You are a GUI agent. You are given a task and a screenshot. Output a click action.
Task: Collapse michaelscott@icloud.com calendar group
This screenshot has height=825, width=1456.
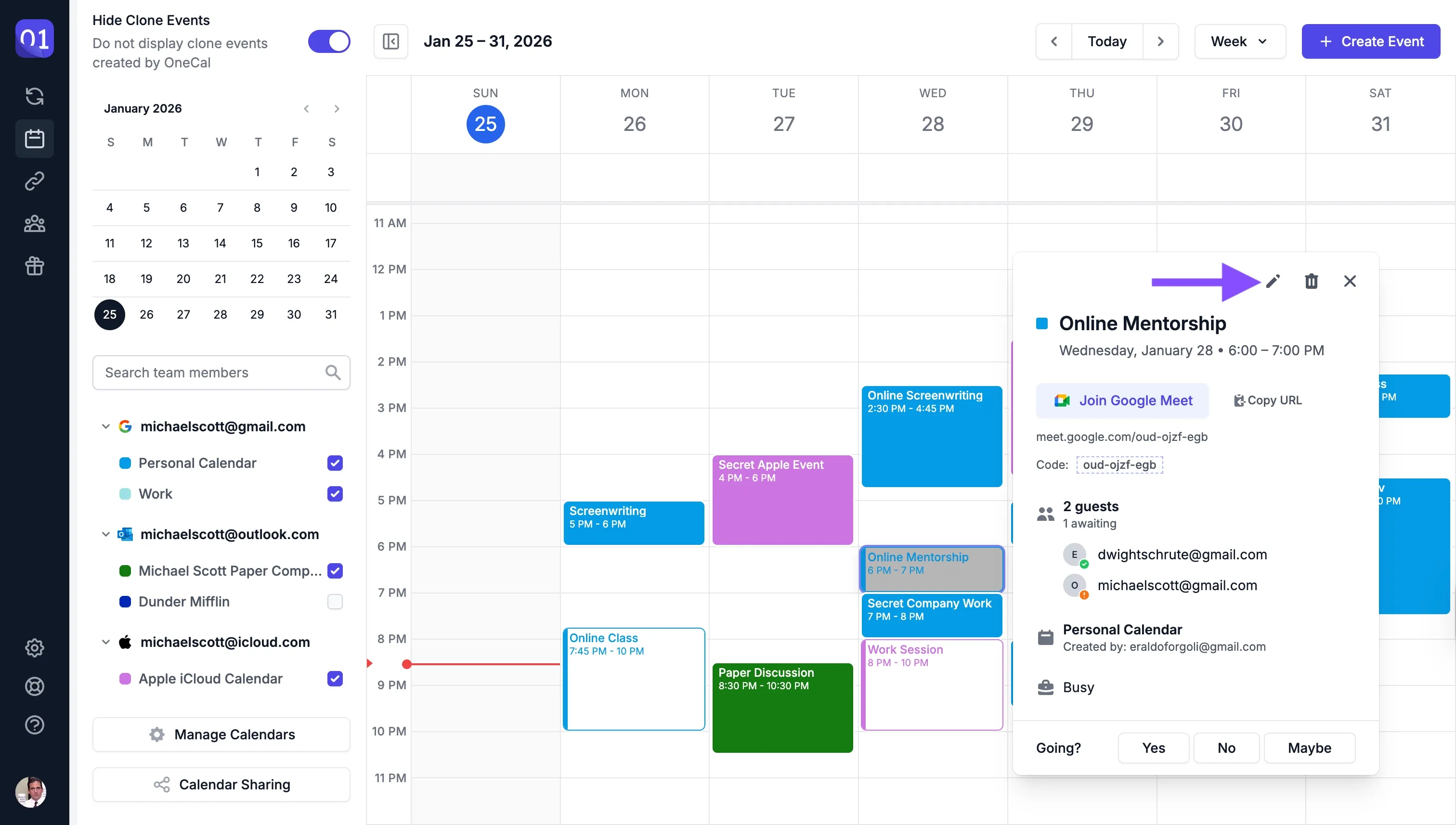point(105,642)
